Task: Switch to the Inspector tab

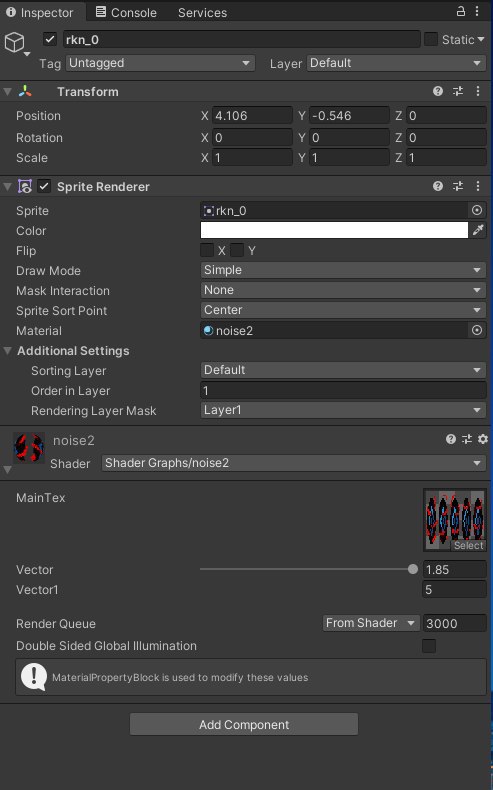Action: click(x=40, y=13)
